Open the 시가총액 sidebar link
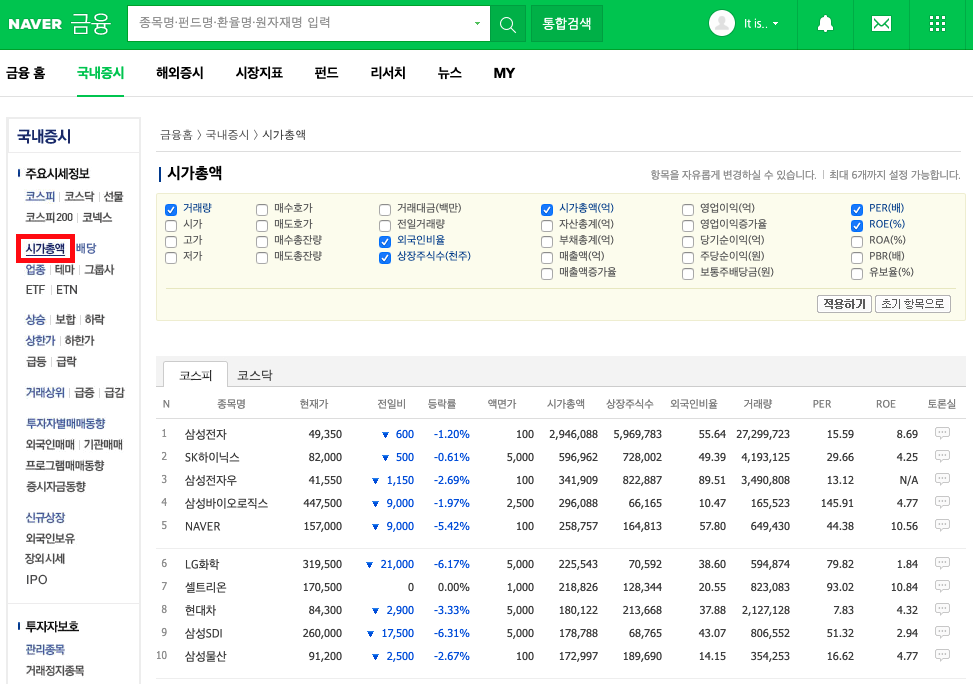This screenshot has height=684, width=973. (x=45, y=248)
